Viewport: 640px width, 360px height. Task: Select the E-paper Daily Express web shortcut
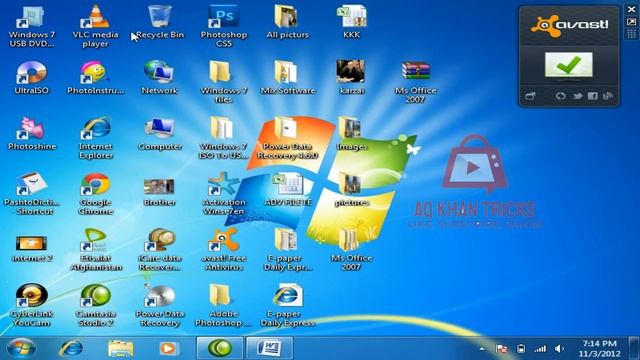pos(287,305)
